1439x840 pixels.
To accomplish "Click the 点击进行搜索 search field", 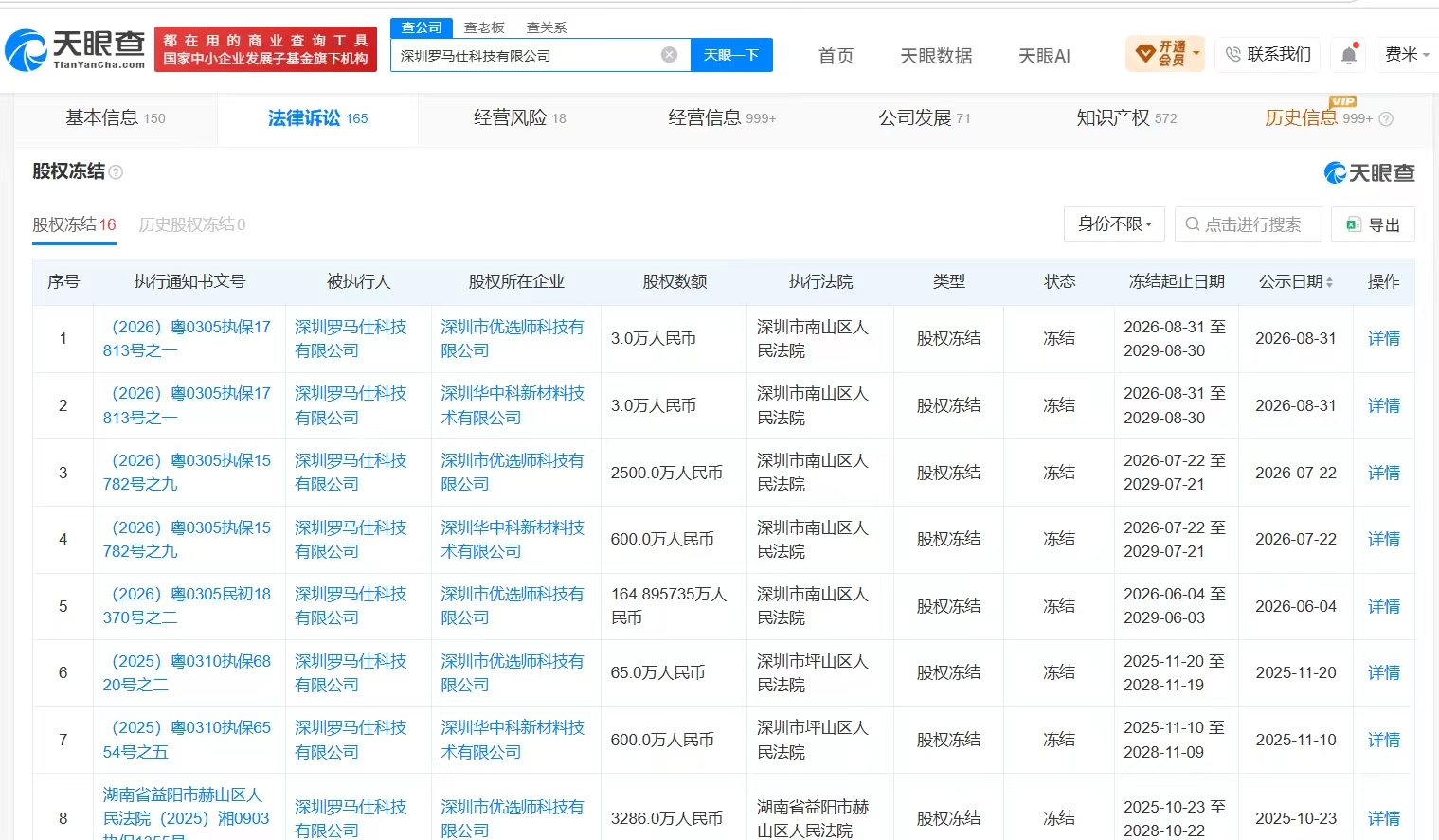I will click(1248, 224).
